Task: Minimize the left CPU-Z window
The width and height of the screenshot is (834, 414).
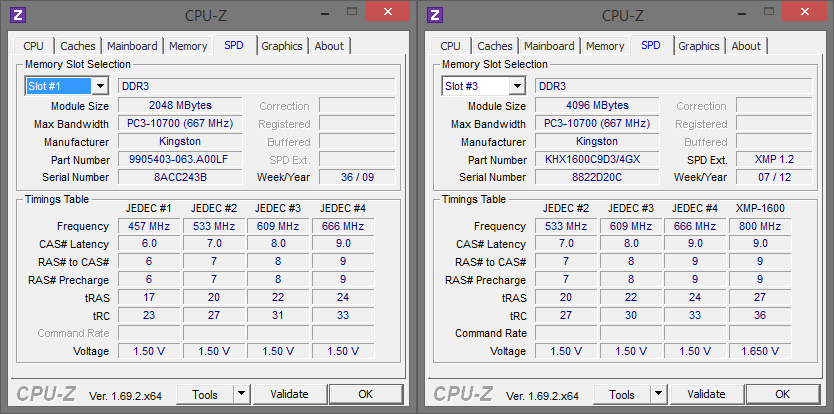Action: (x=325, y=12)
